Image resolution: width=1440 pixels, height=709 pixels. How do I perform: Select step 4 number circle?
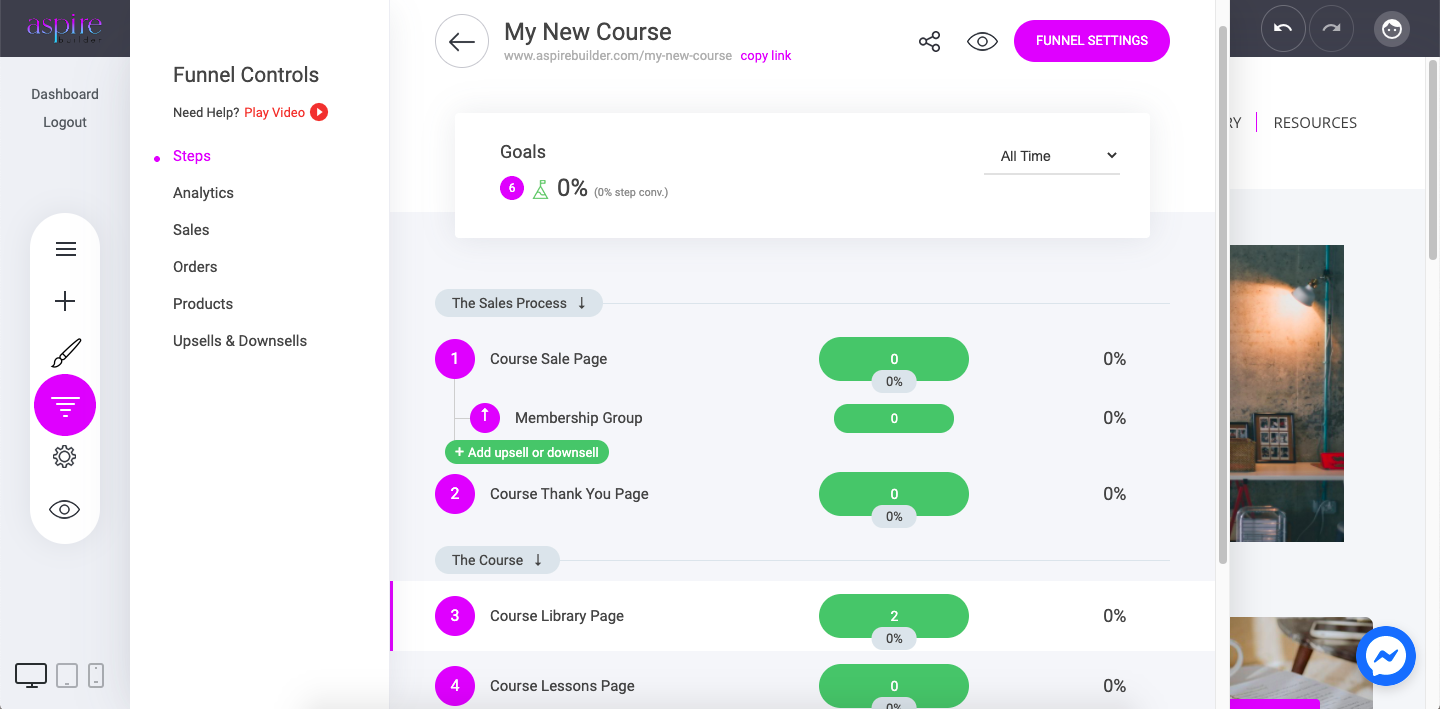(x=455, y=686)
